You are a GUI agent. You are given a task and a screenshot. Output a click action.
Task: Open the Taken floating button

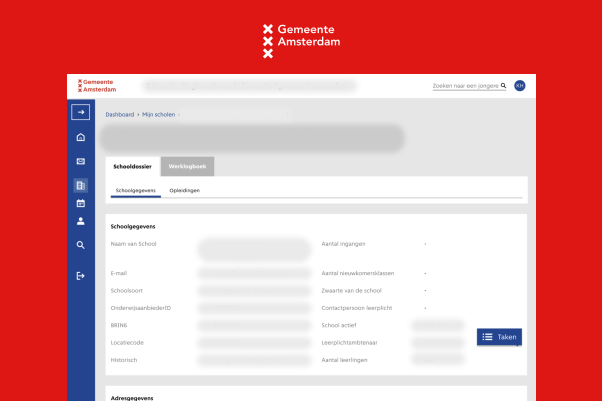pyautogui.click(x=499, y=337)
